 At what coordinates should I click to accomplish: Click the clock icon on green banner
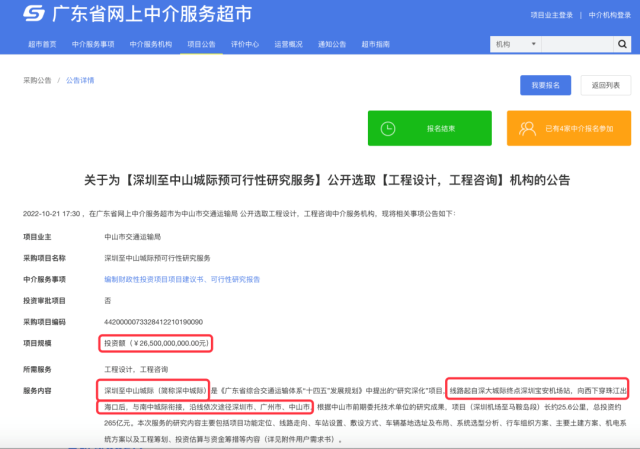coord(388,129)
